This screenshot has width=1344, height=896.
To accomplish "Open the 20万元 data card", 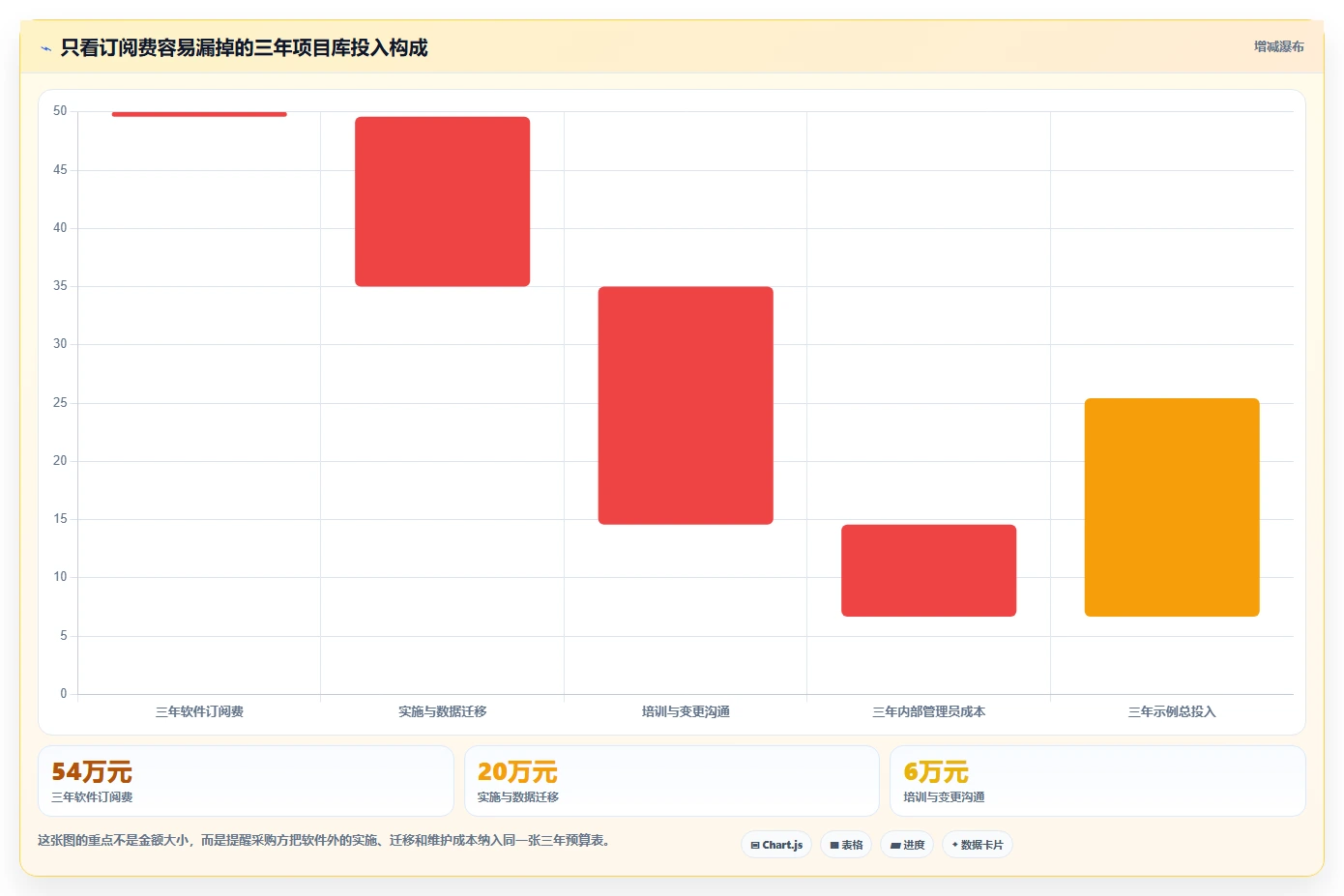I will tap(672, 781).
